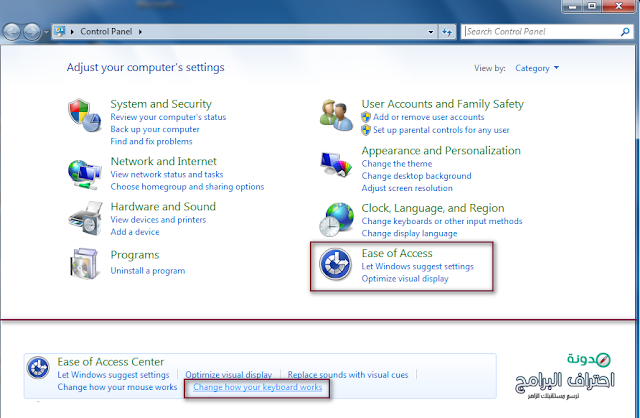Click the Control Panel address bar icon
This screenshot has width=640, height=418.
(x=60, y=31)
